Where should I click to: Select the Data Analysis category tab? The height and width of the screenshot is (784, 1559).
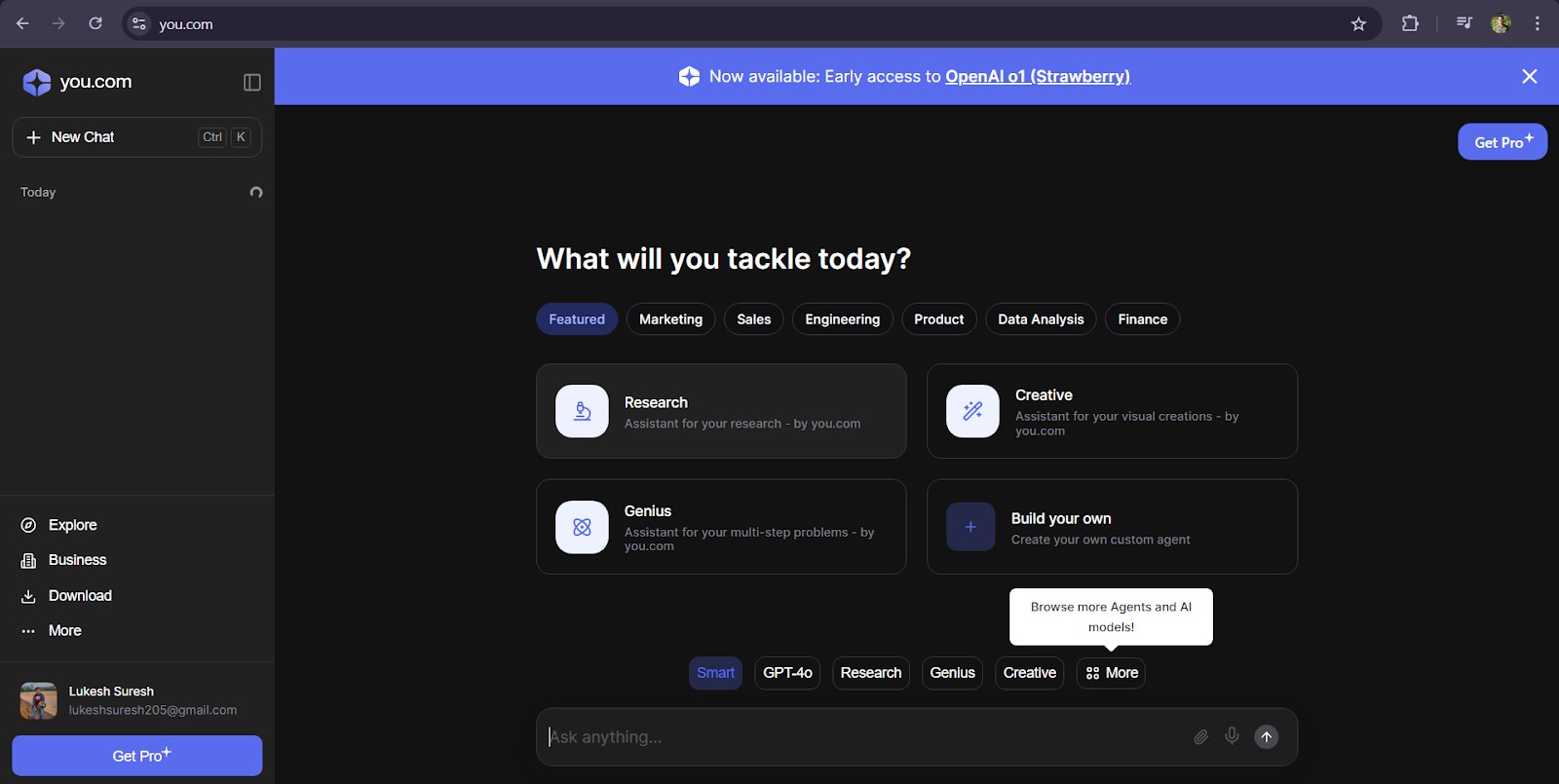(1041, 319)
